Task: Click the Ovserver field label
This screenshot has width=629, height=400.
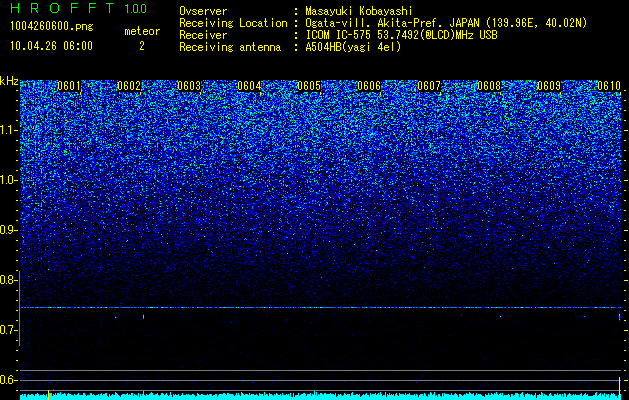Action: point(203,11)
